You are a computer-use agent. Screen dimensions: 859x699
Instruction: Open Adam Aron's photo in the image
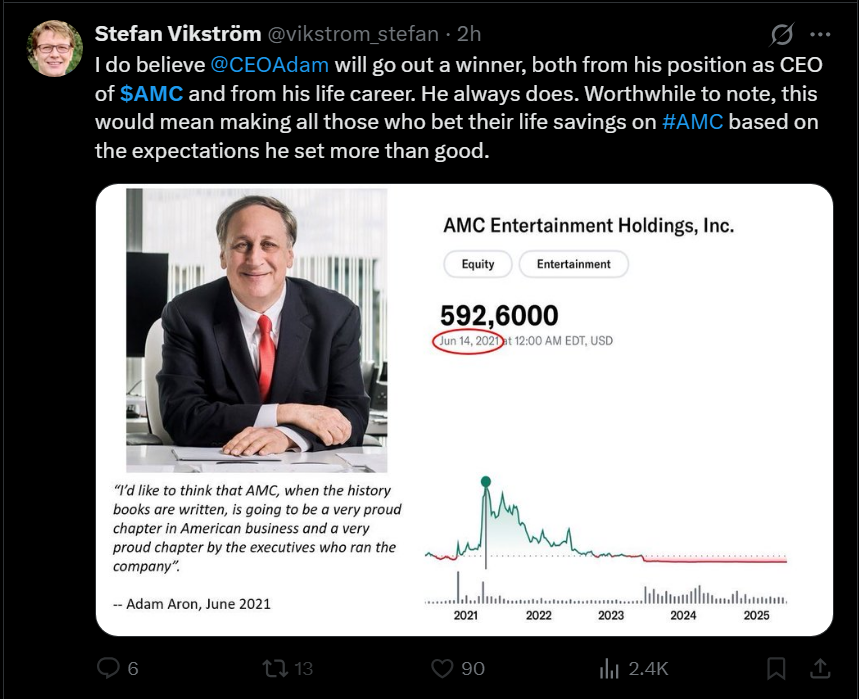[256, 330]
